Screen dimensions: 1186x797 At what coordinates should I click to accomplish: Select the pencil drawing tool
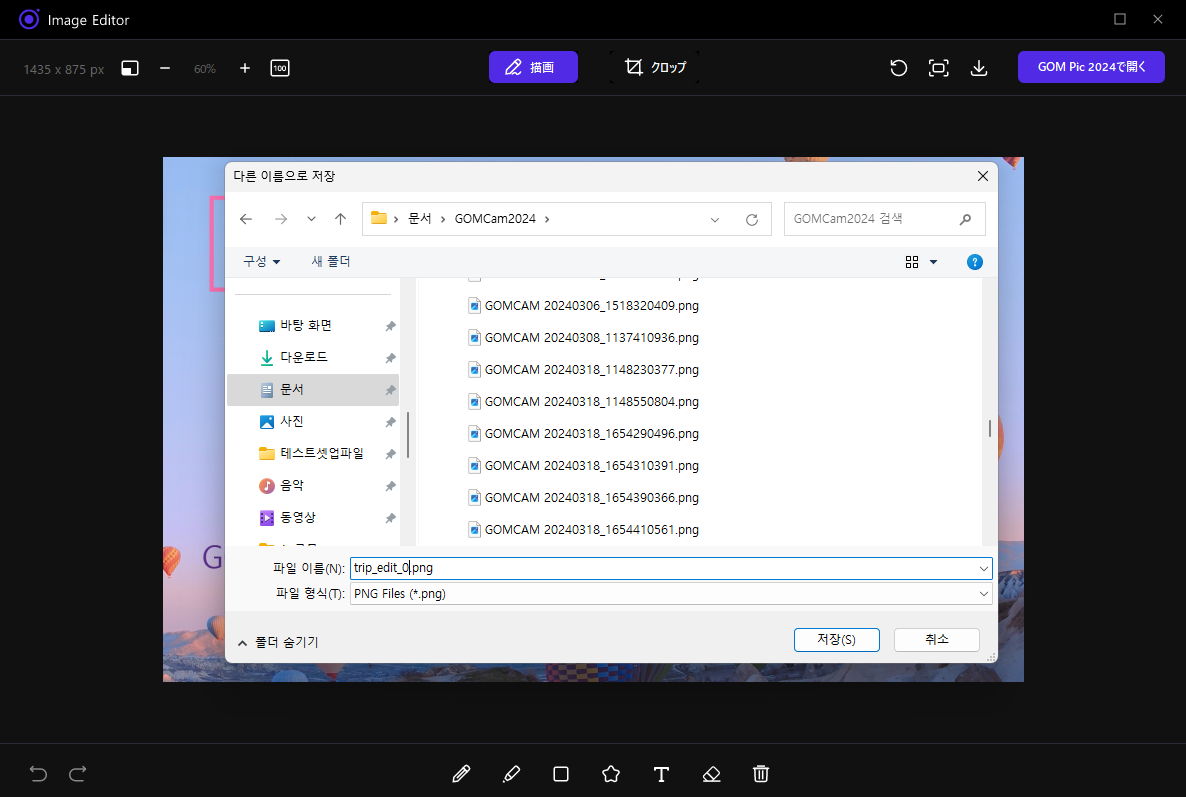[461, 774]
